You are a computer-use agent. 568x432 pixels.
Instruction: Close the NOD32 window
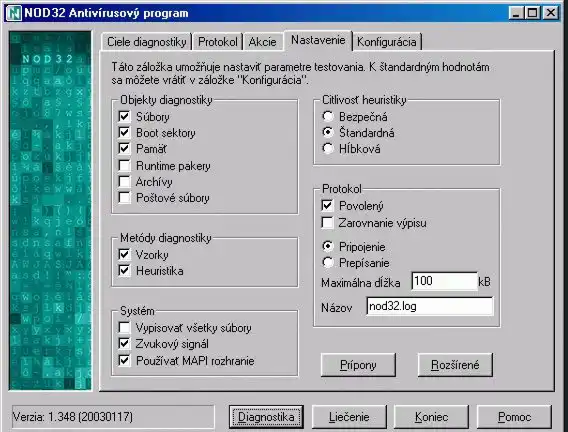(x=551, y=13)
